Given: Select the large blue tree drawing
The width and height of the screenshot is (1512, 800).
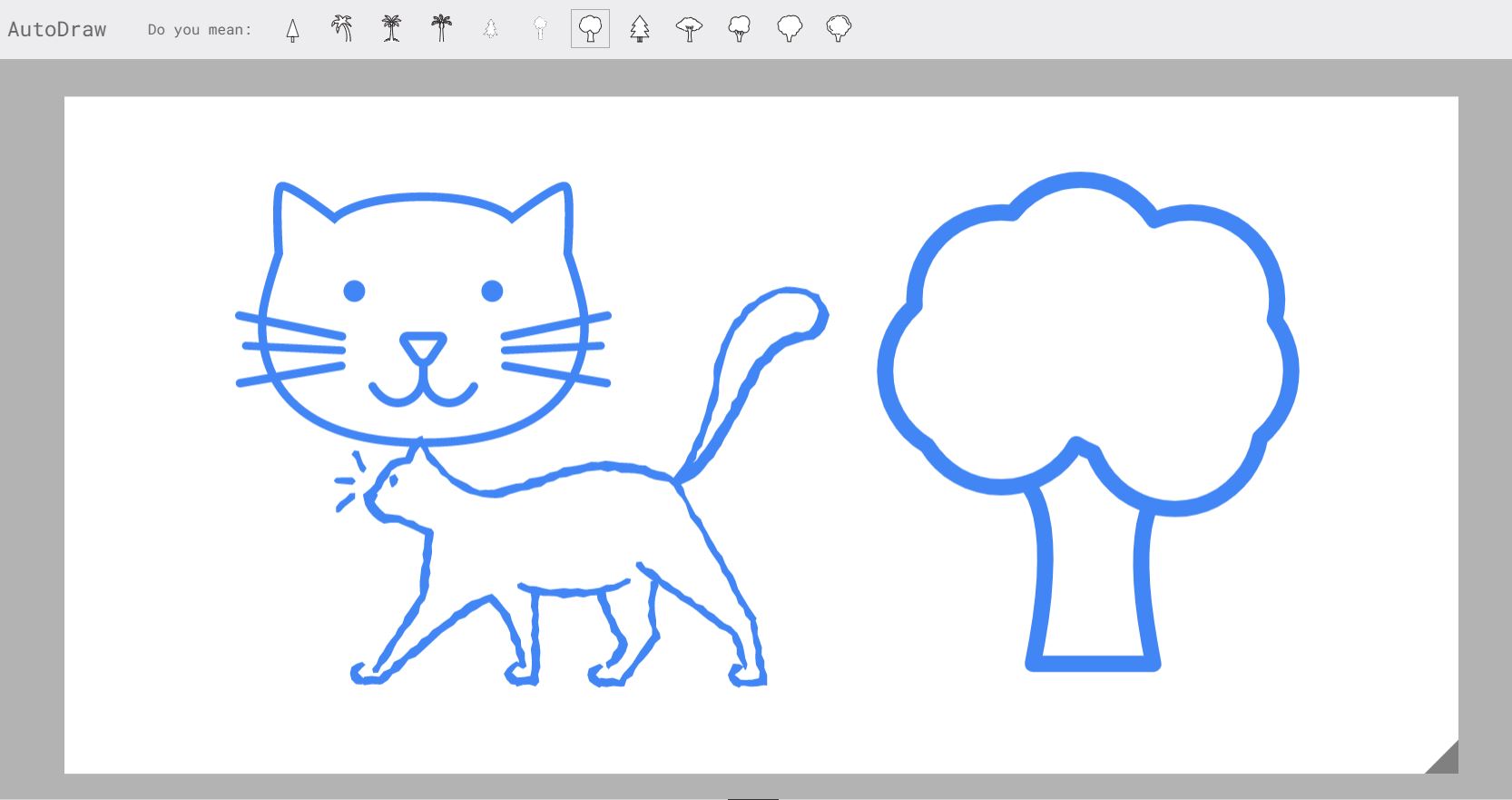Looking at the screenshot, I should [1087, 420].
